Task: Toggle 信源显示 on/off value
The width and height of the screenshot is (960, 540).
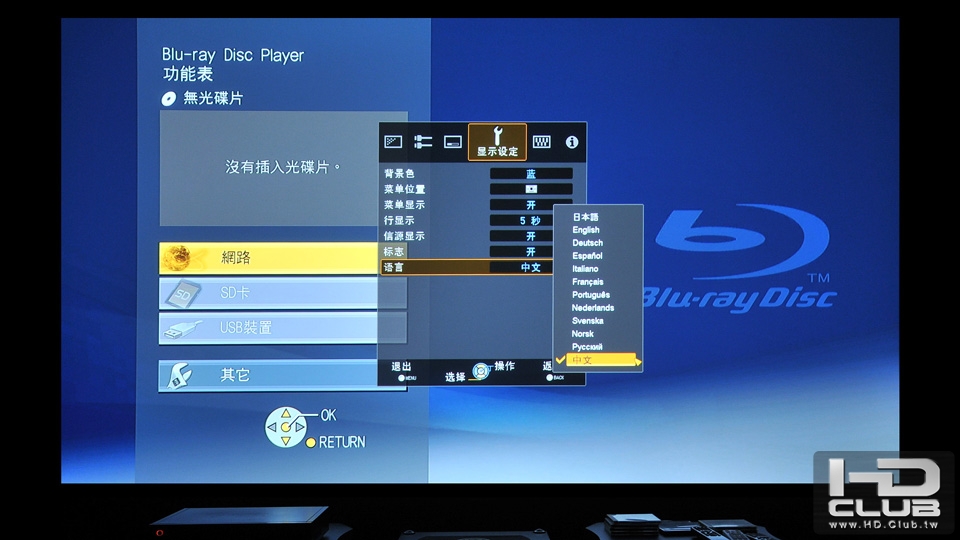Action: click(x=531, y=236)
